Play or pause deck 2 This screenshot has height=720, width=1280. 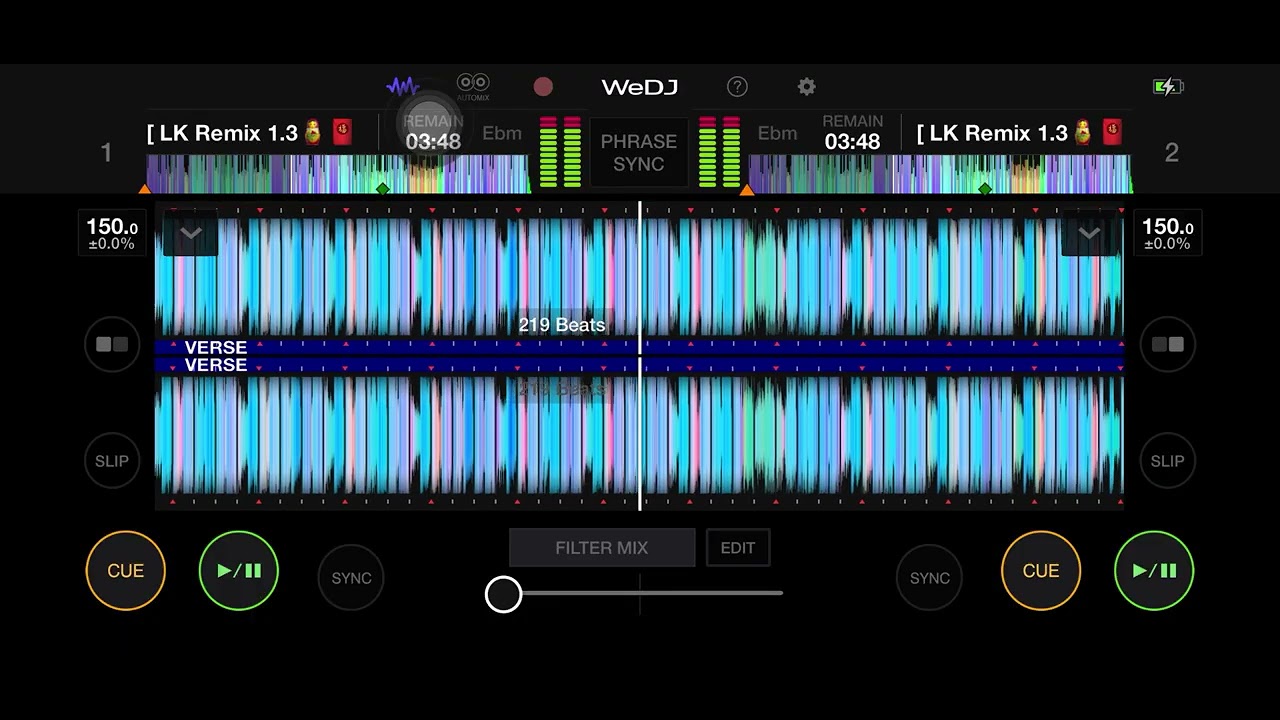click(x=1154, y=570)
